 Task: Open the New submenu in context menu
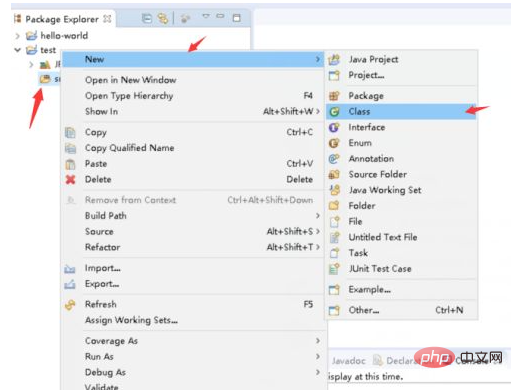(x=193, y=59)
